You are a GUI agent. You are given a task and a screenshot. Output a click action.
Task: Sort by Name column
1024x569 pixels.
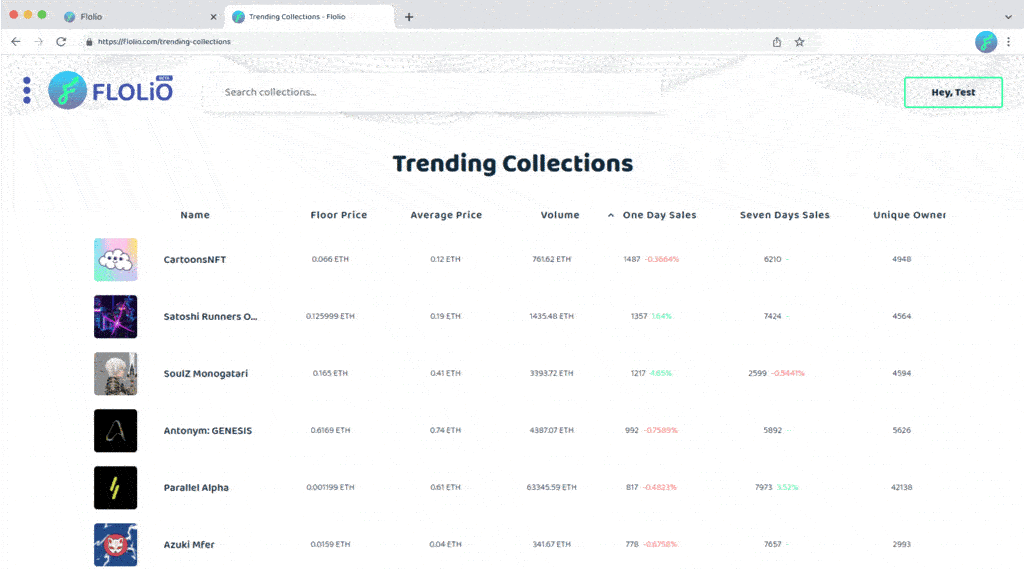[x=195, y=215]
